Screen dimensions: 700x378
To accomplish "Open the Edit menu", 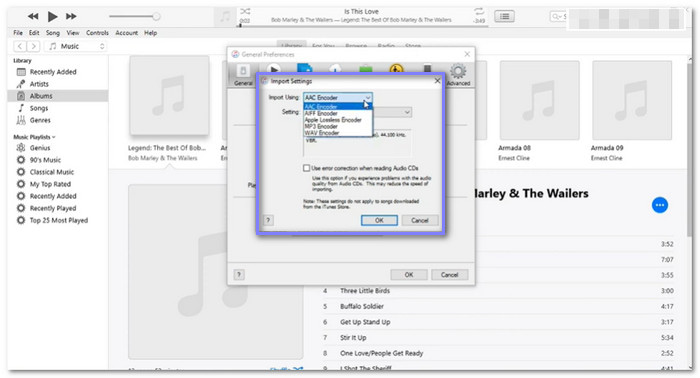I will (34, 33).
